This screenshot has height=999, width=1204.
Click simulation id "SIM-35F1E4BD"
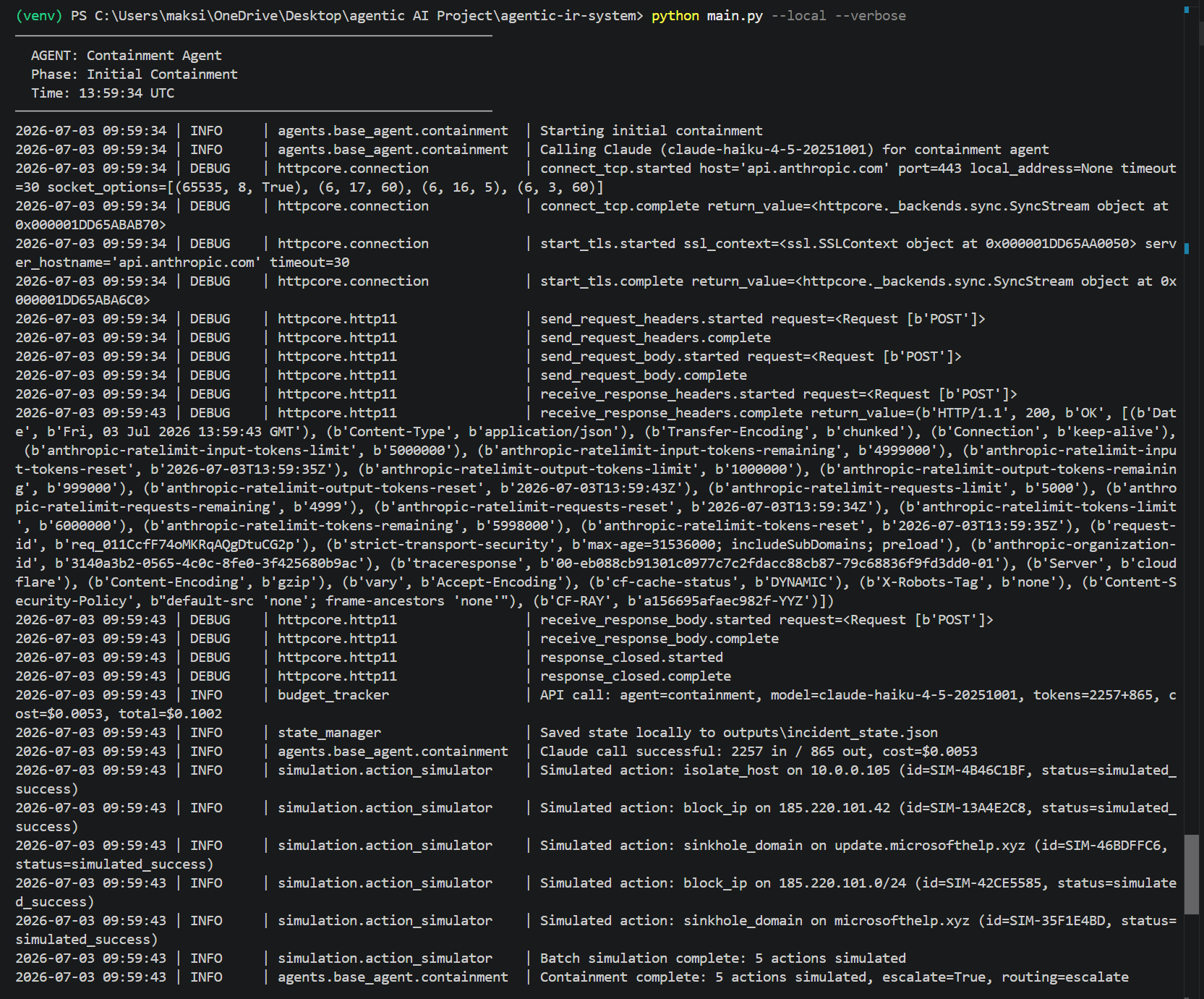coord(1057,921)
